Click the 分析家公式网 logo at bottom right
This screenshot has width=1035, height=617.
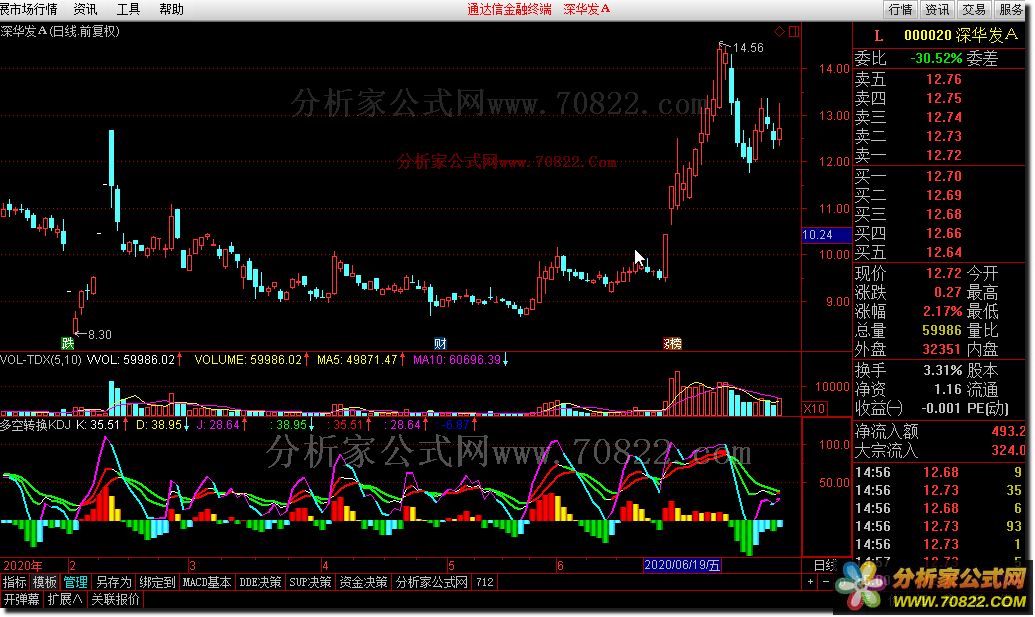[x=933, y=587]
